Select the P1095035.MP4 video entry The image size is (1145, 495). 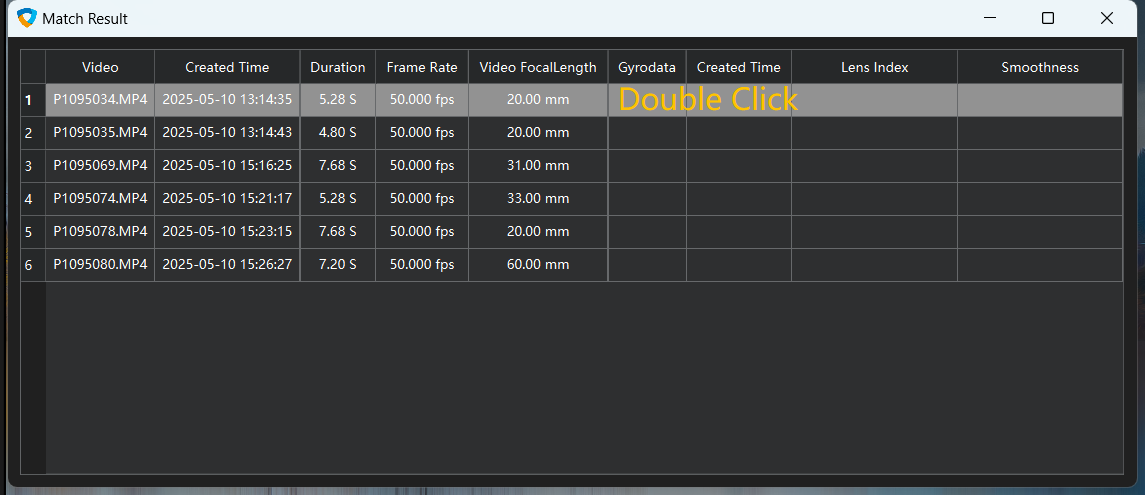tap(100, 133)
